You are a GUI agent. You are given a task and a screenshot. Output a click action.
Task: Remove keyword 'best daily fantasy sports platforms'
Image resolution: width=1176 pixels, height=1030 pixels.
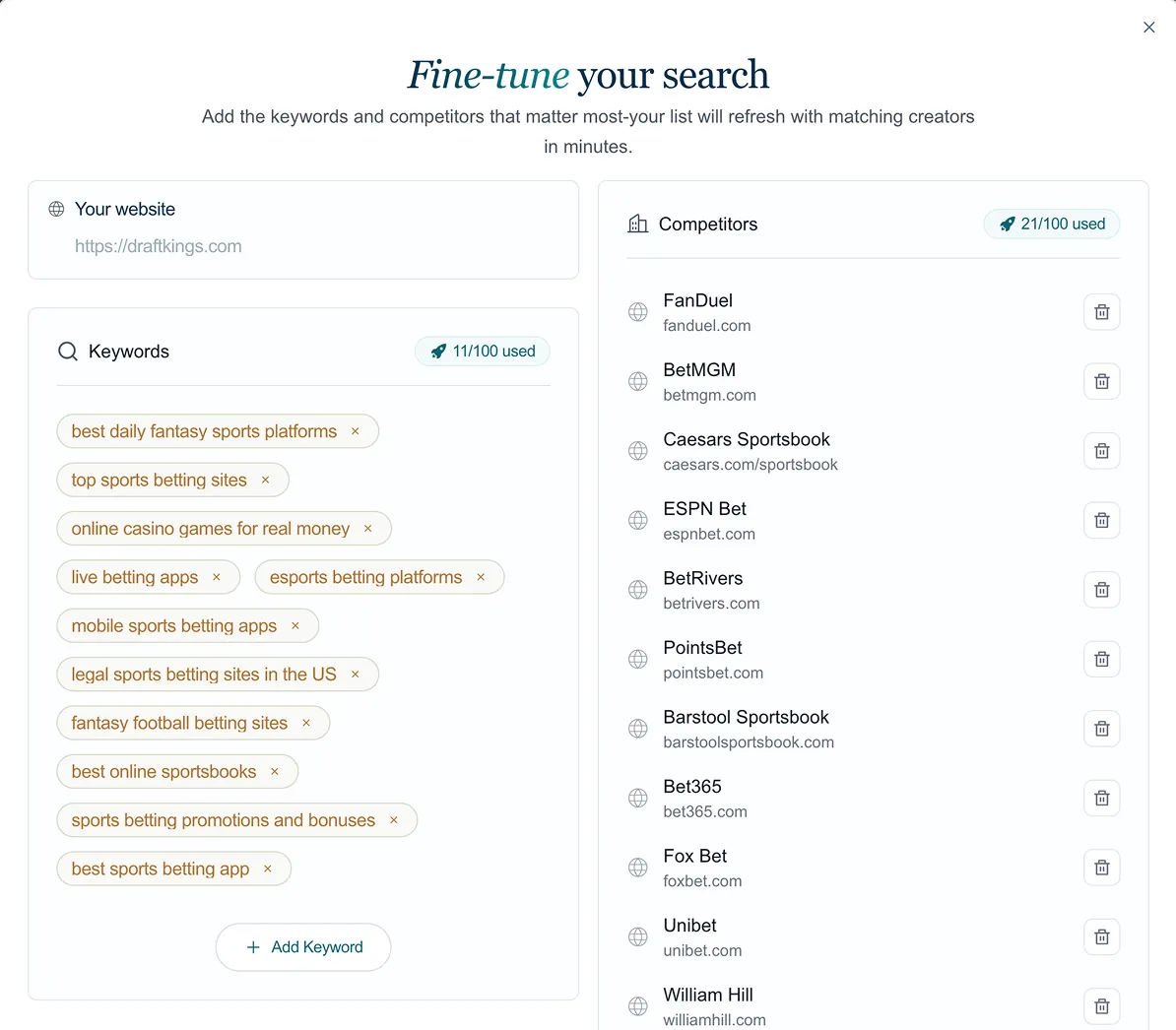[356, 431]
